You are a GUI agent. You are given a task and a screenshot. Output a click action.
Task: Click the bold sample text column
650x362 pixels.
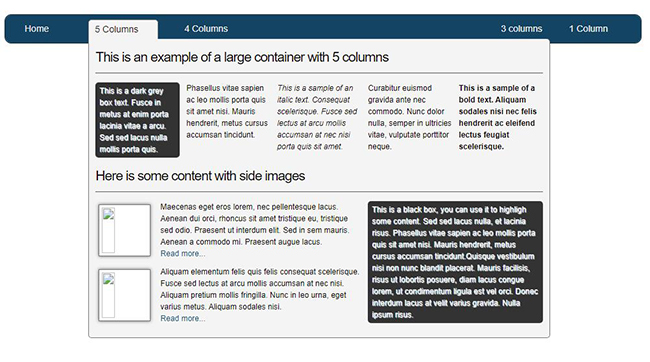click(497, 117)
